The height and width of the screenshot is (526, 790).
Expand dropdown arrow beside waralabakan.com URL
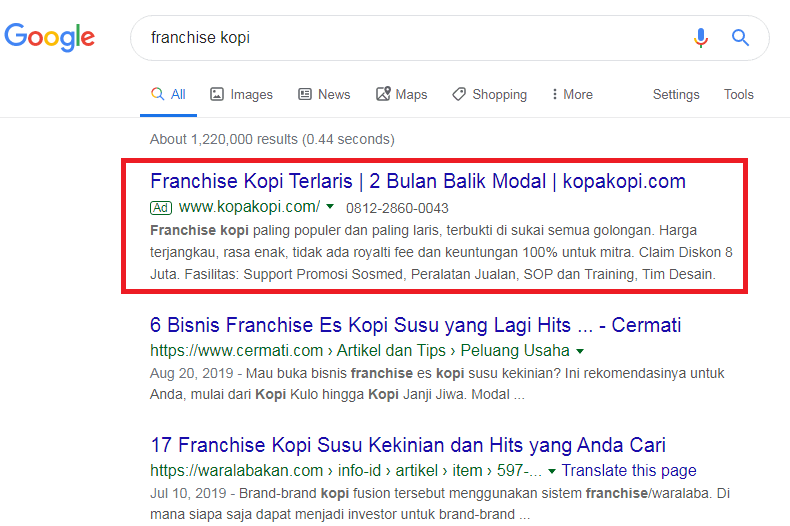[551, 471]
